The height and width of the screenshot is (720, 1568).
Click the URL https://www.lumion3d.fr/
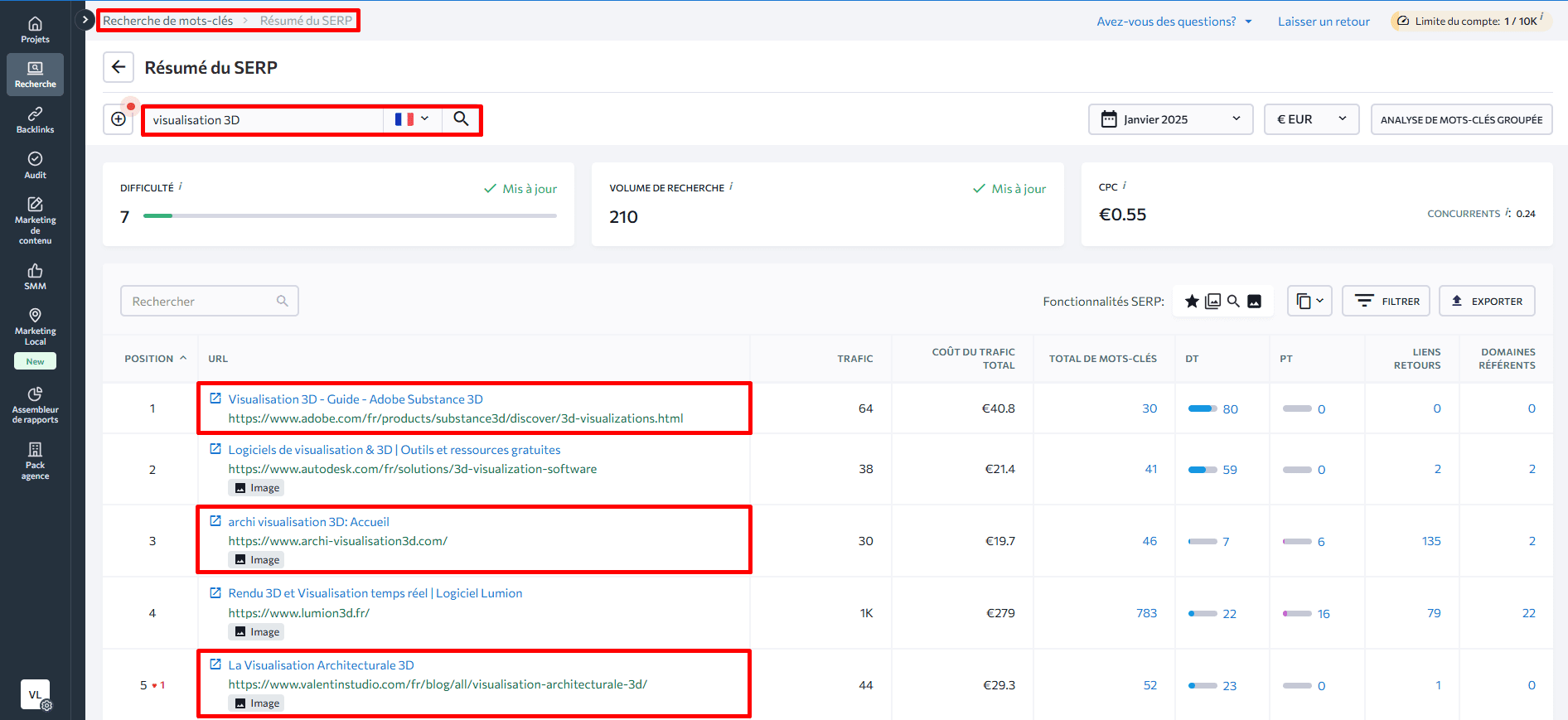299,613
